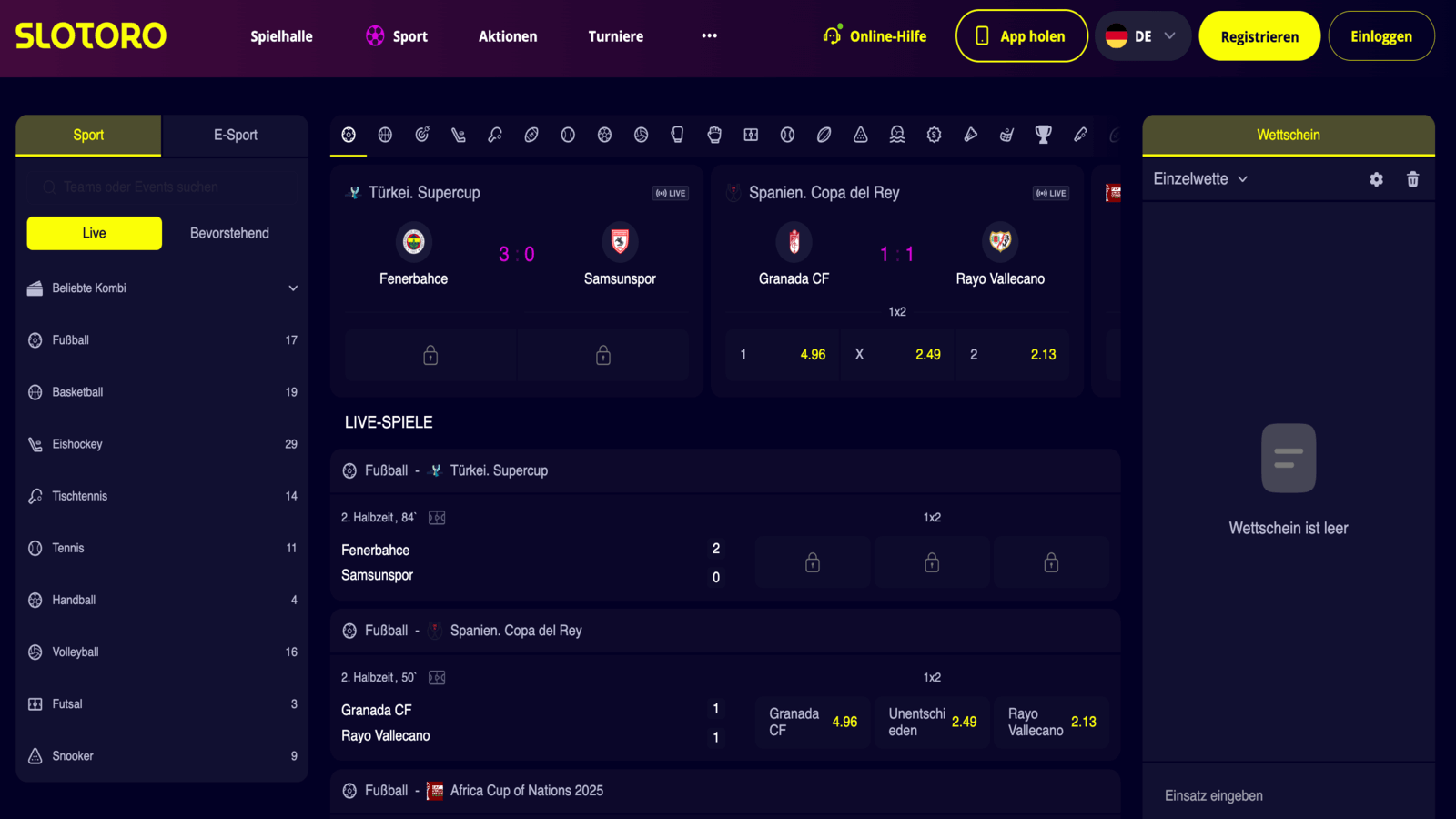Switch to the E-Sport tab
This screenshot has height=819, width=1456.
click(x=236, y=135)
